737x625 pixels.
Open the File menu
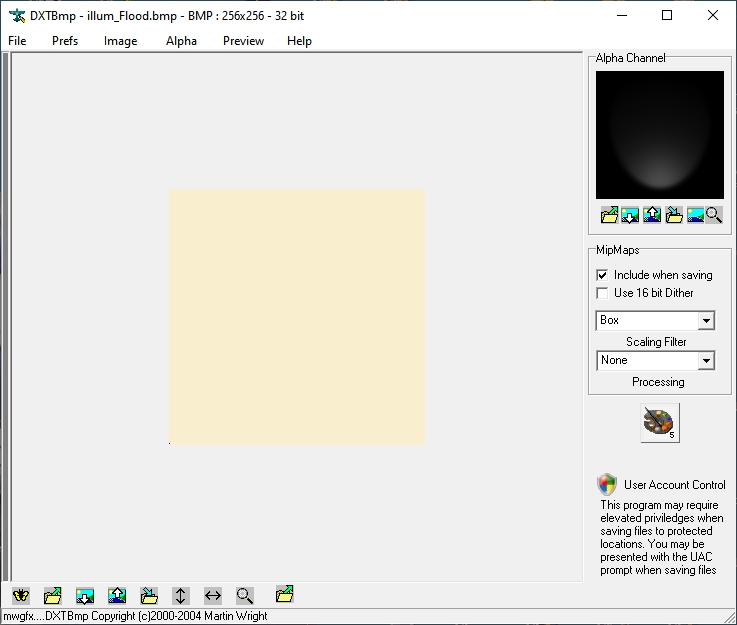17,41
